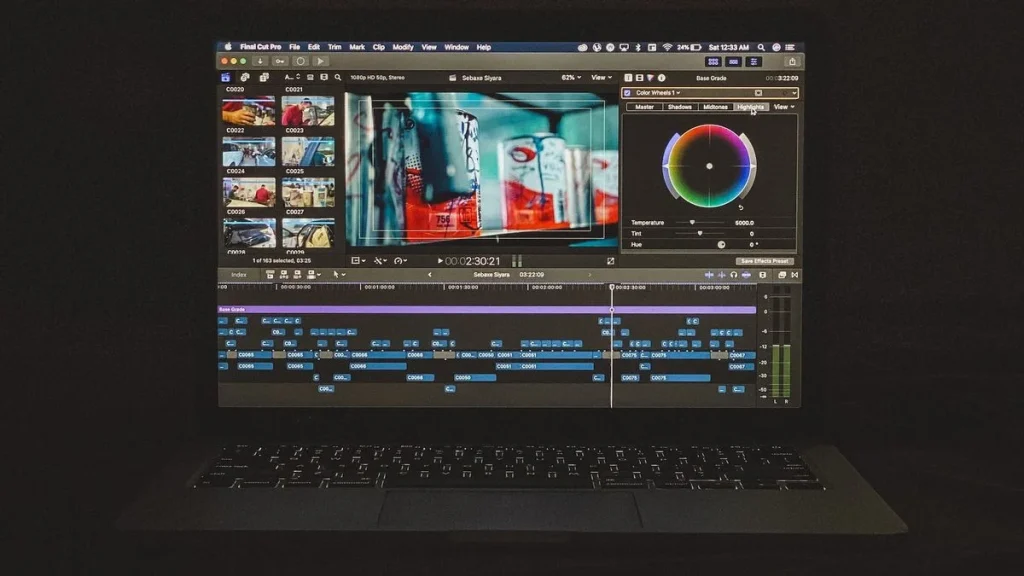The image size is (1024, 576).
Task: Open the Info inspector icon
Action: click(x=662, y=78)
